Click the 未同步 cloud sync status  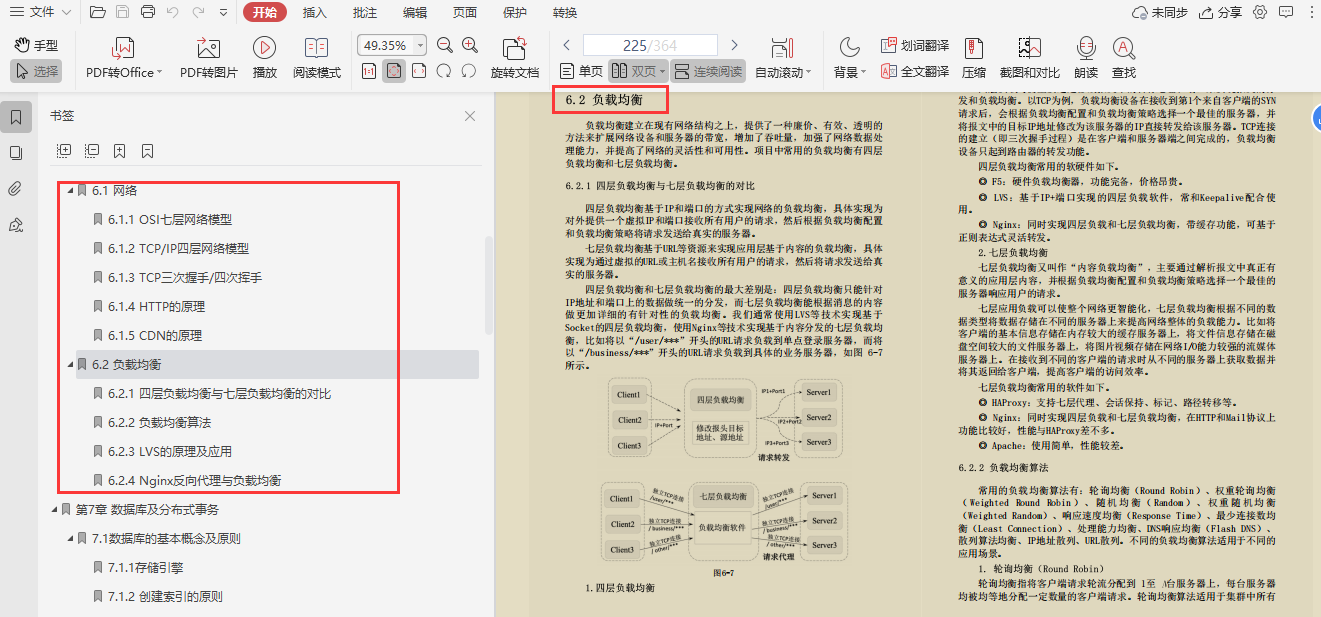coord(1160,13)
